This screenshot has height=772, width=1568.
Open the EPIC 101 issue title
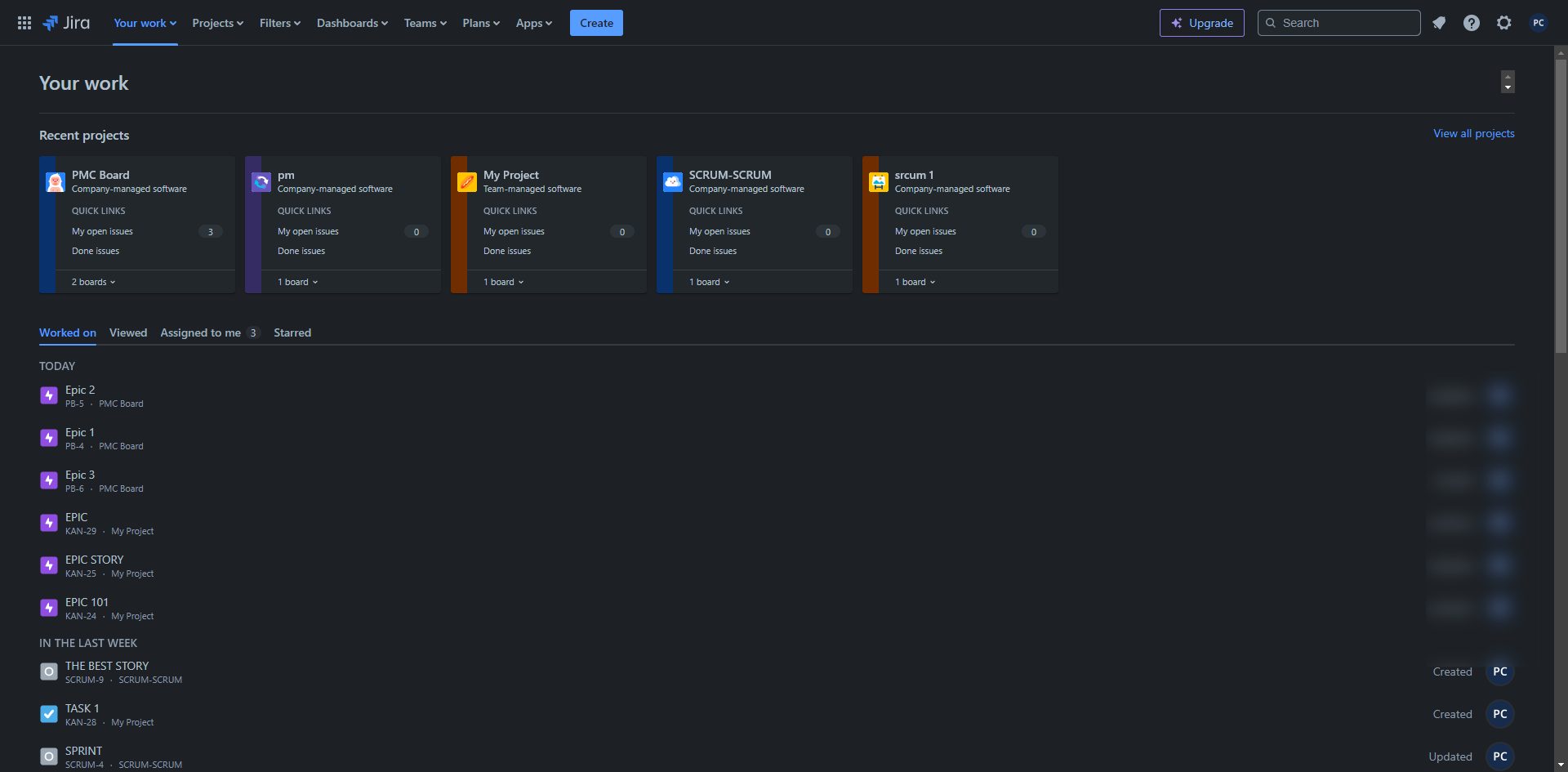pos(87,602)
